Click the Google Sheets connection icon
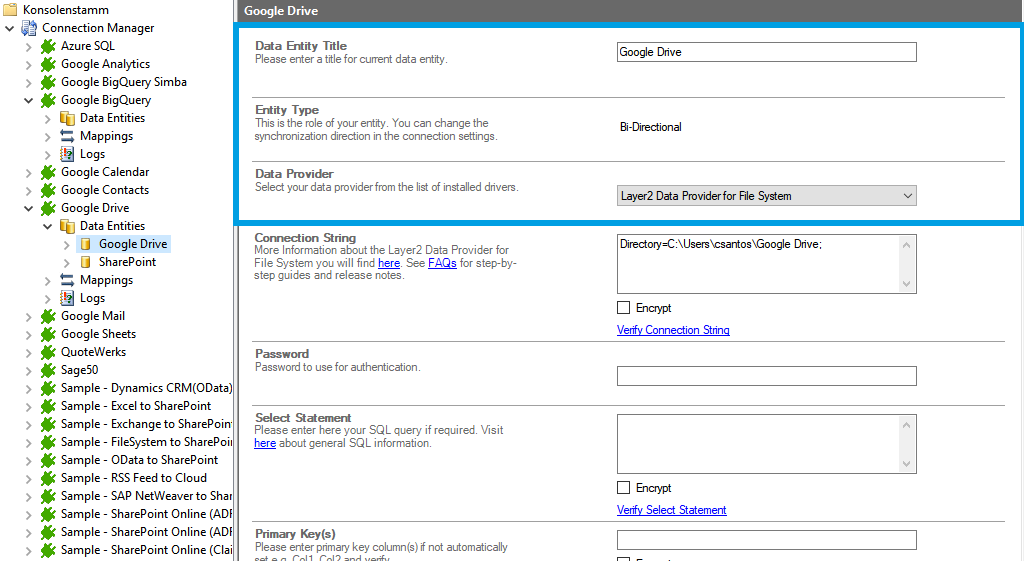Image resolution: width=1024 pixels, height=561 pixels. click(x=48, y=334)
